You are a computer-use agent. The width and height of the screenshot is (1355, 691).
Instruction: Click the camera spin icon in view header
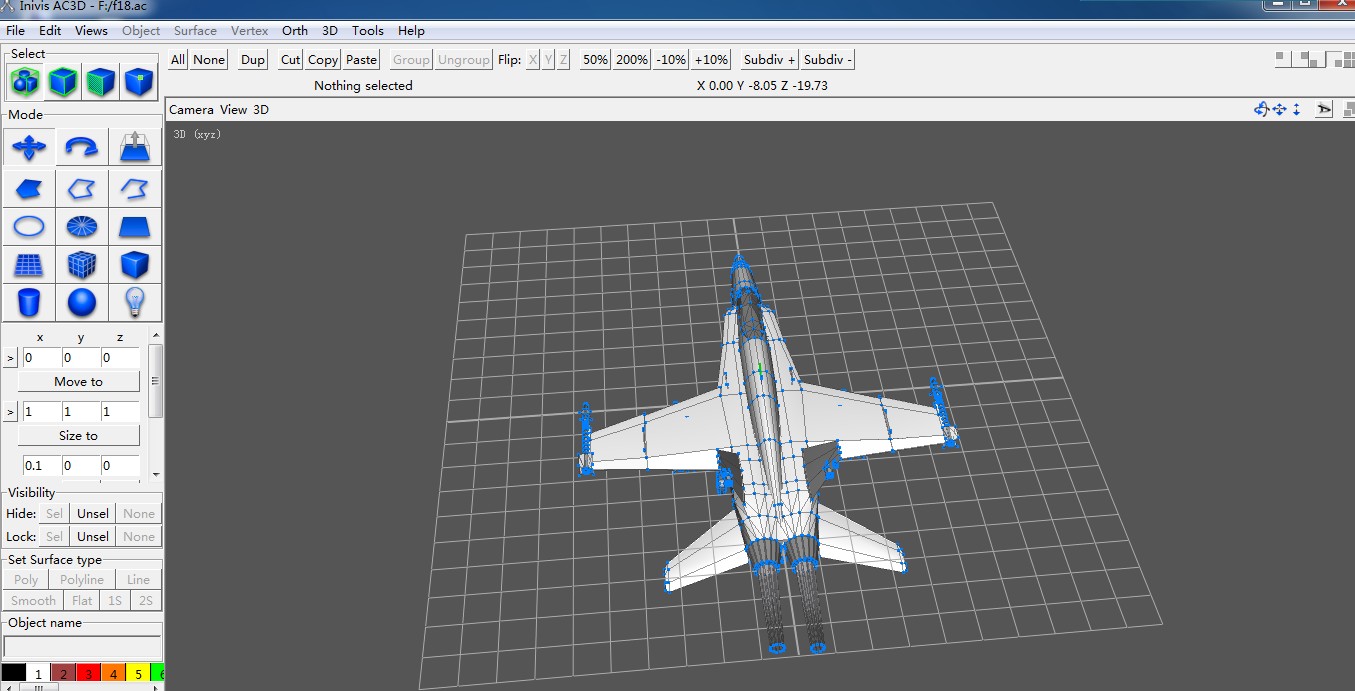click(1261, 109)
